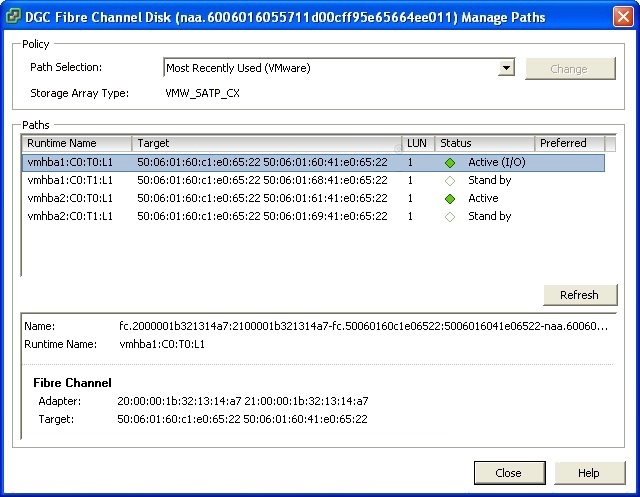The height and width of the screenshot is (497, 640).
Task: Sort by LUN column header
Action: [418, 143]
